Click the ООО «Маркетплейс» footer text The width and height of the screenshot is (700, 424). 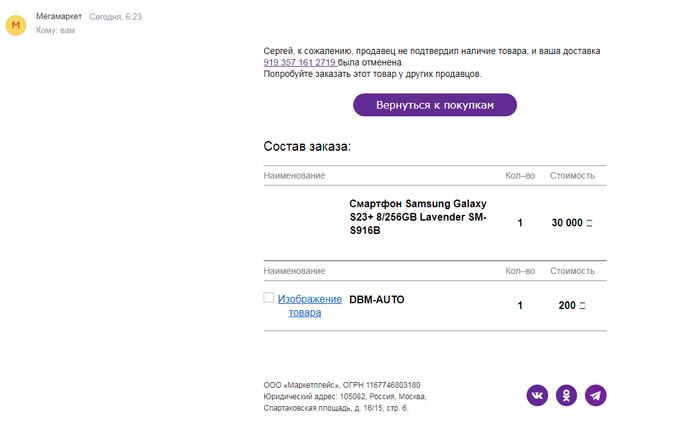pos(341,385)
